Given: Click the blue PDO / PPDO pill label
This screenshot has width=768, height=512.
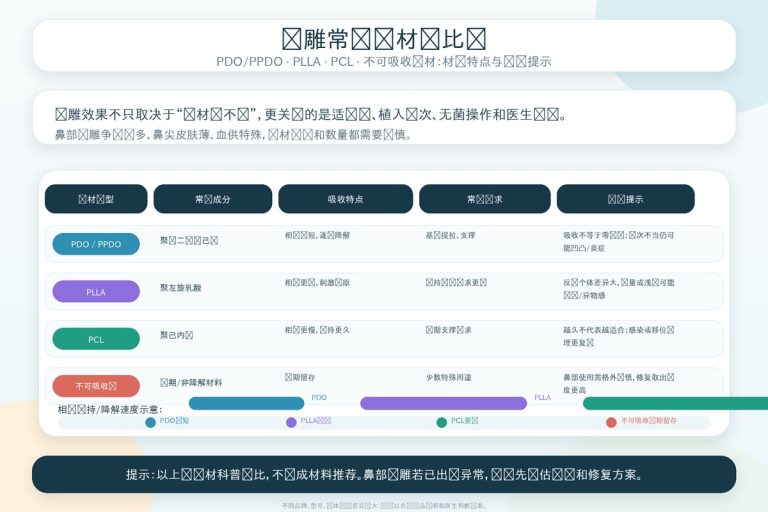Looking at the screenshot, I should [96, 244].
